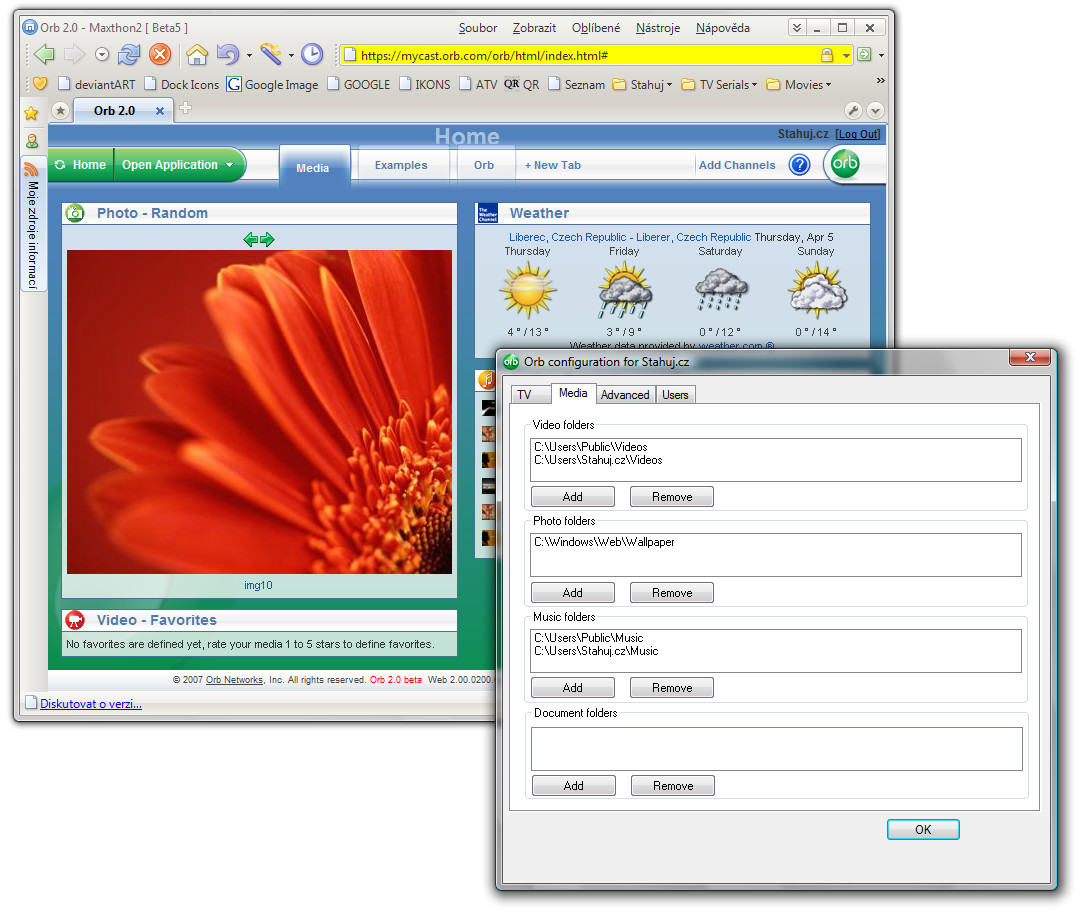Show more bookmarks with chevron overflow
Screen dimensions: 1077x911
pos(881,80)
